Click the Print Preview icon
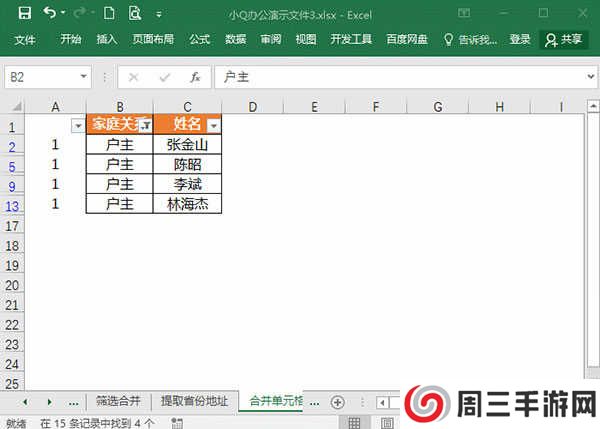The height and width of the screenshot is (429, 600). pos(134,13)
